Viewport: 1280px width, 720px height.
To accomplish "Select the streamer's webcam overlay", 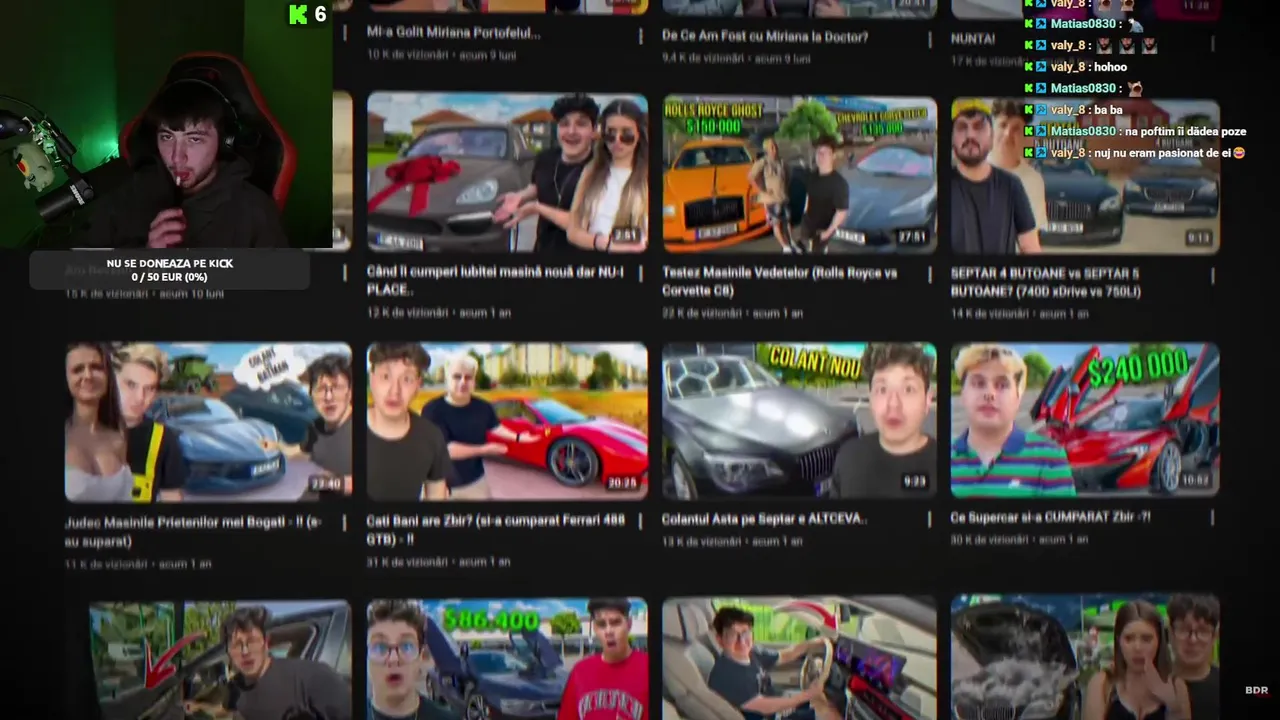I will coord(166,124).
